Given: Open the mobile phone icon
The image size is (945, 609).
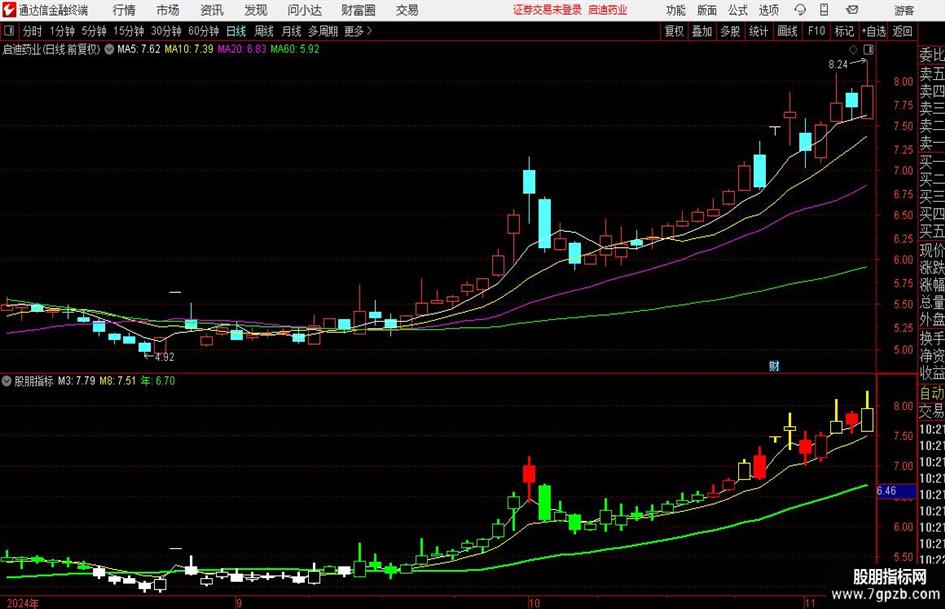Looking at the screenshot, I should click(824, 10).
